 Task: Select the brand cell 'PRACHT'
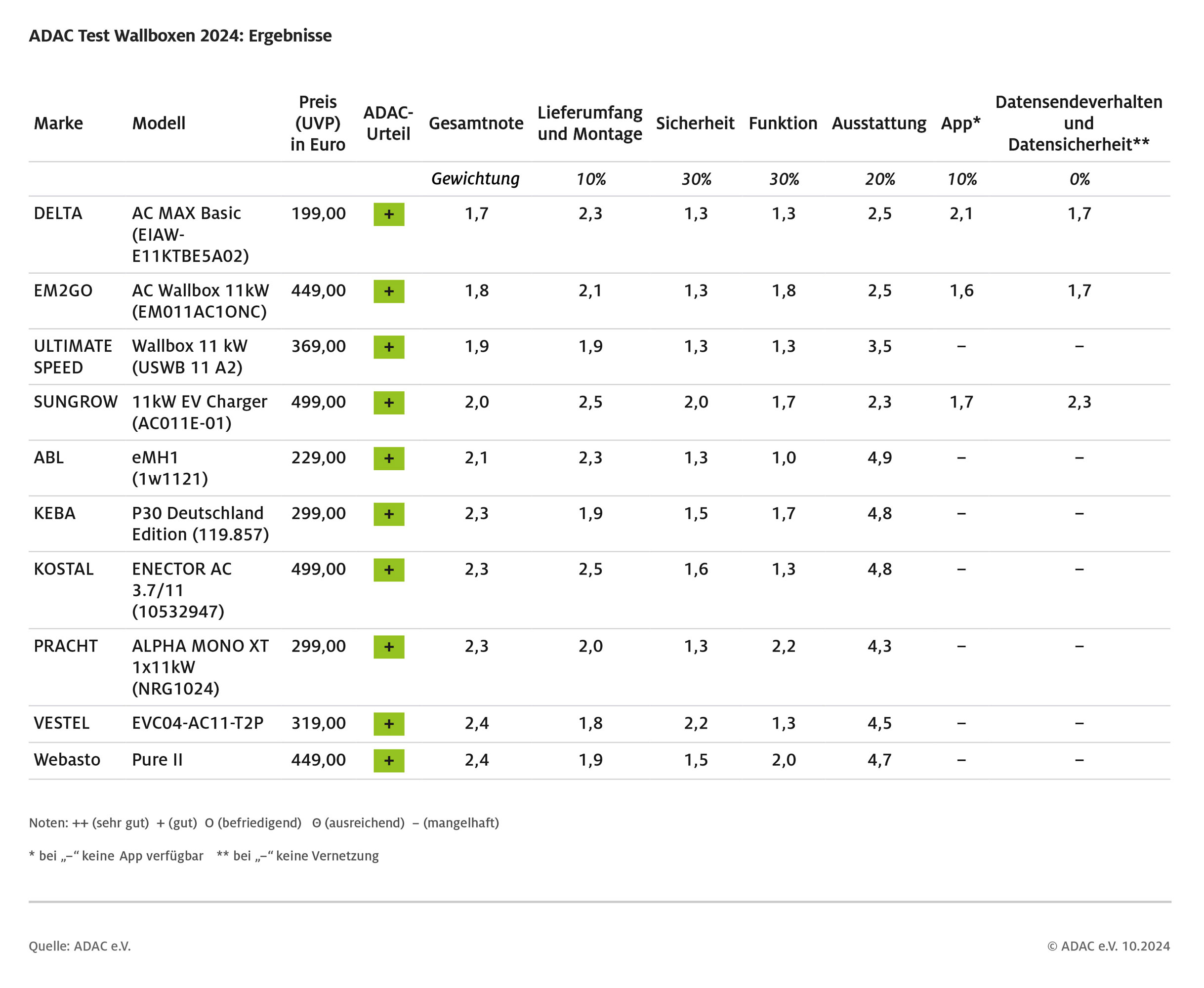pyautogui.click(x=66, y=646)
